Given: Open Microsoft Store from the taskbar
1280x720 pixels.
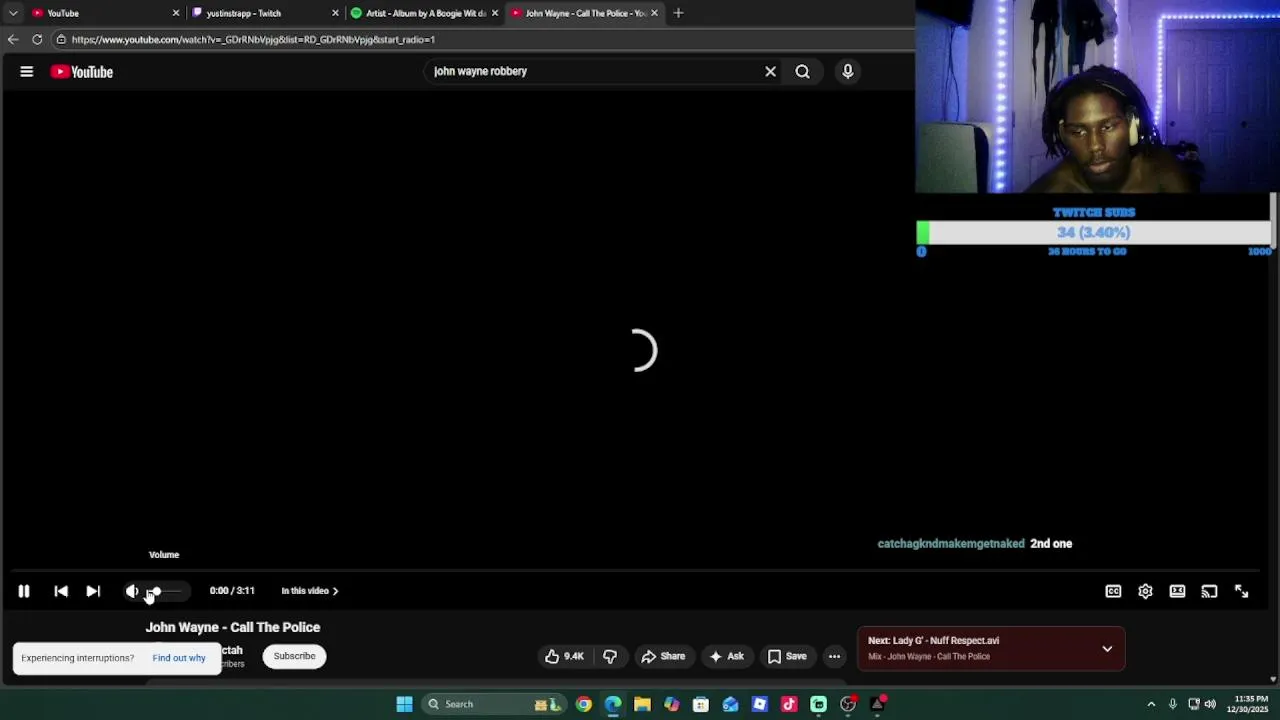Looking at the screenshot, I should coord(701,704).
